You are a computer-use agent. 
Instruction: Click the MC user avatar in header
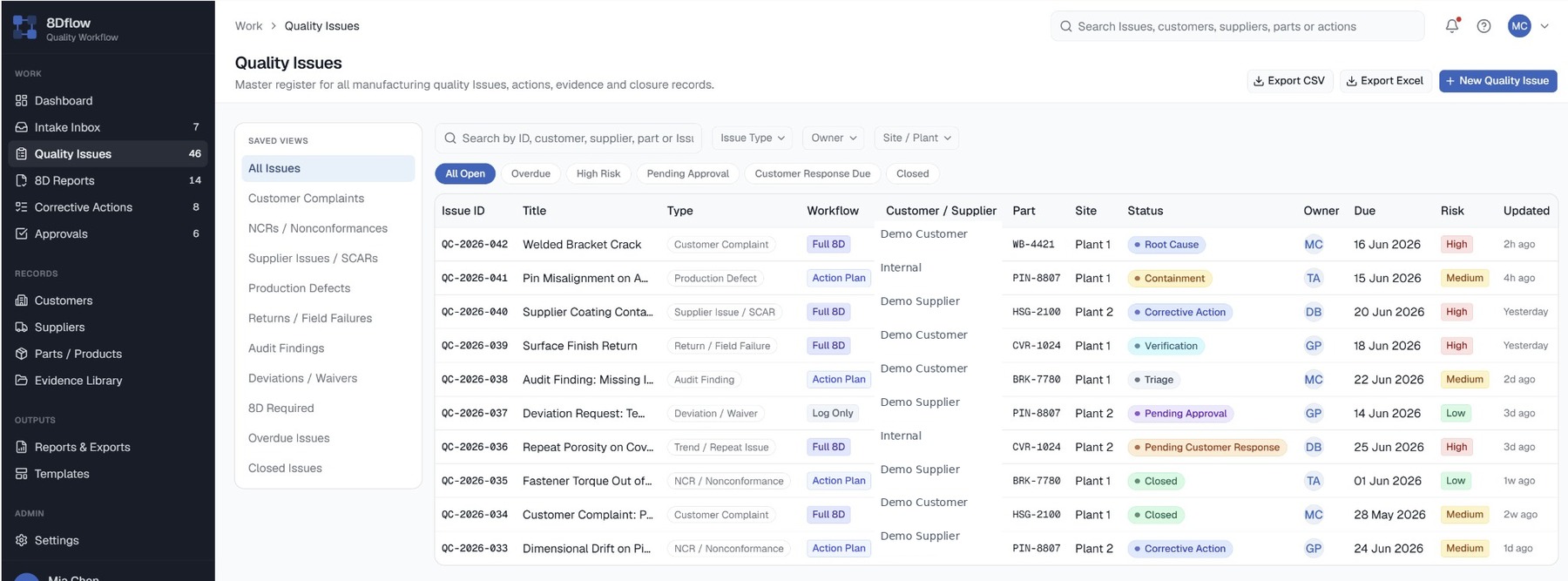(x=1519, y=26)
